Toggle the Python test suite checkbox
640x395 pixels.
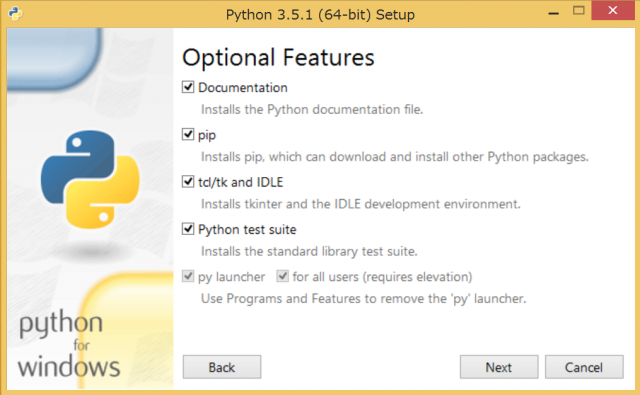(188, 229)
